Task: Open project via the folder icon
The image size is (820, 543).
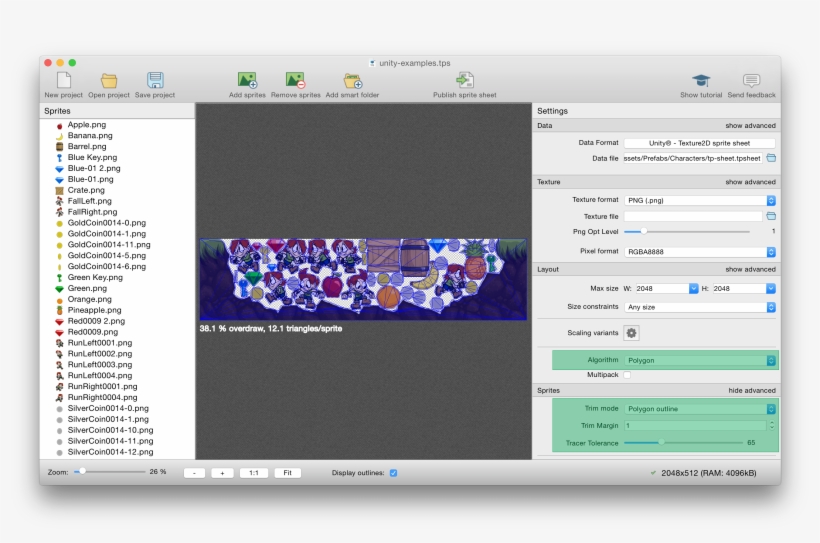Action: (x=109, y=80)
